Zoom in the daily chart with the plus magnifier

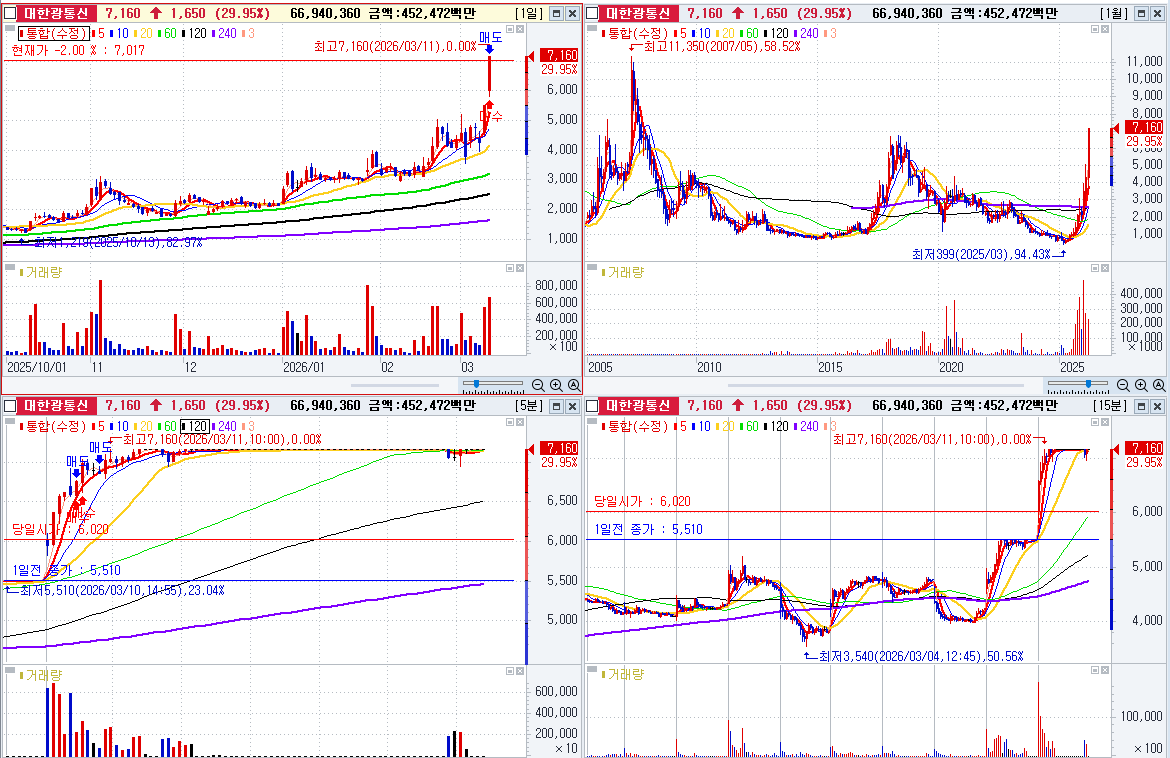coord(556,385)
